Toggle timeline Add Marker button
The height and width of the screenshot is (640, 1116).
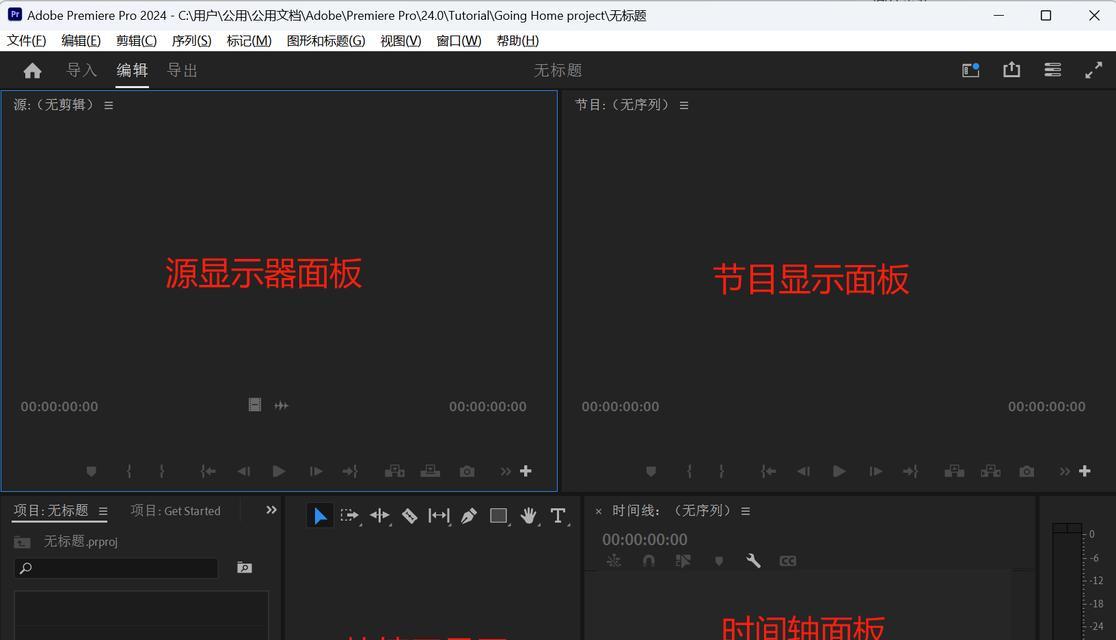click(x=719, y=561)
